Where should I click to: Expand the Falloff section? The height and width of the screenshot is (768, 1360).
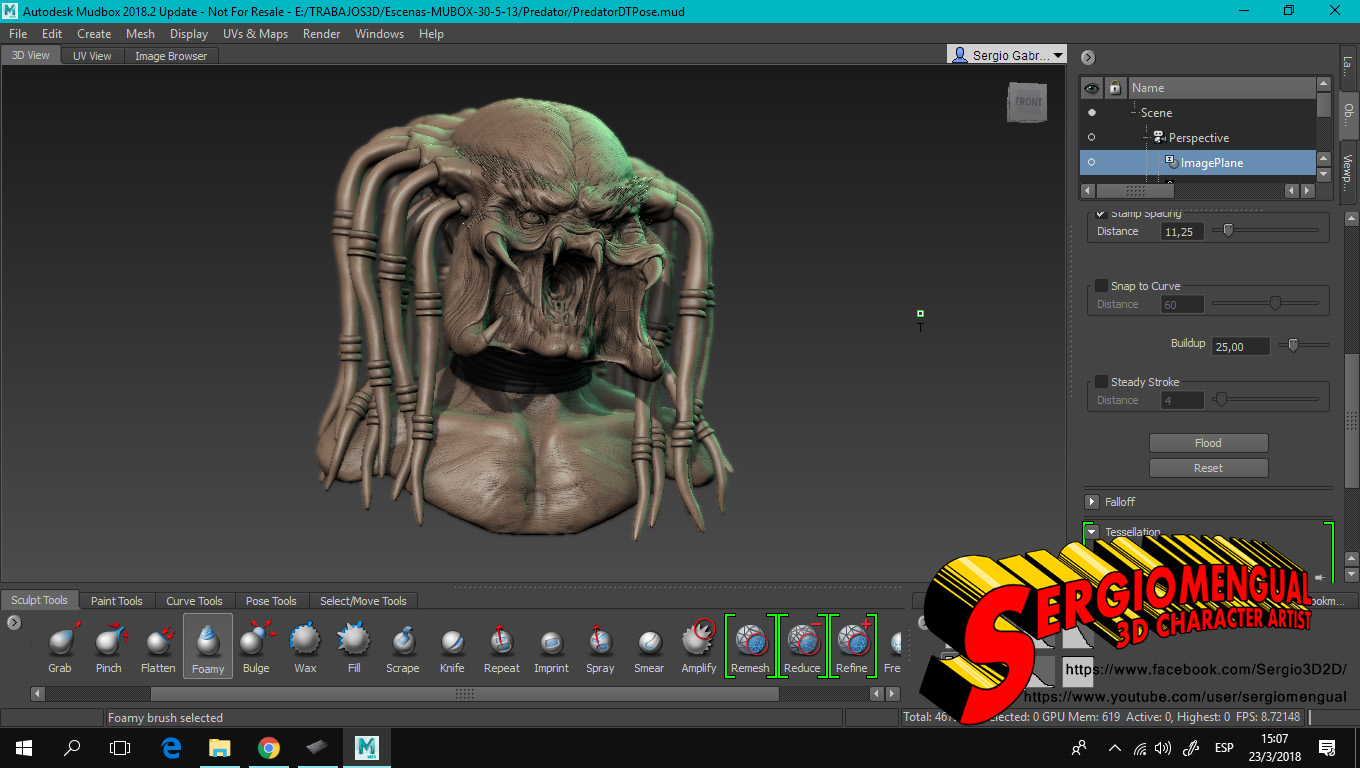coord(1091,501)
